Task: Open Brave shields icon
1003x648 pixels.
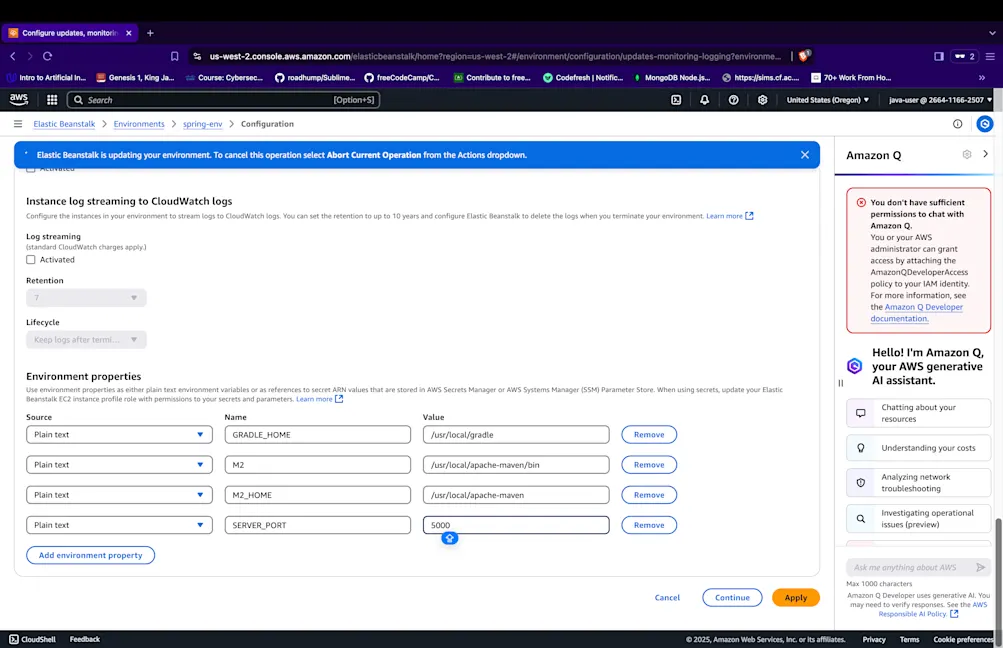Action: [805, 56]
